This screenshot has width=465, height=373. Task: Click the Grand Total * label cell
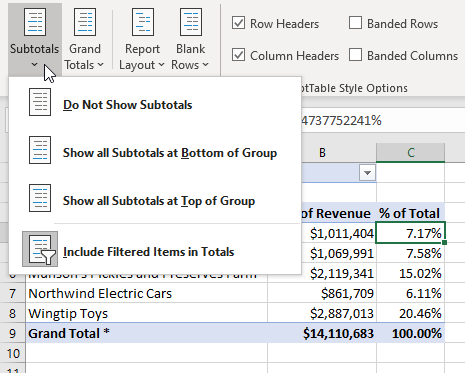click(147, 333)
